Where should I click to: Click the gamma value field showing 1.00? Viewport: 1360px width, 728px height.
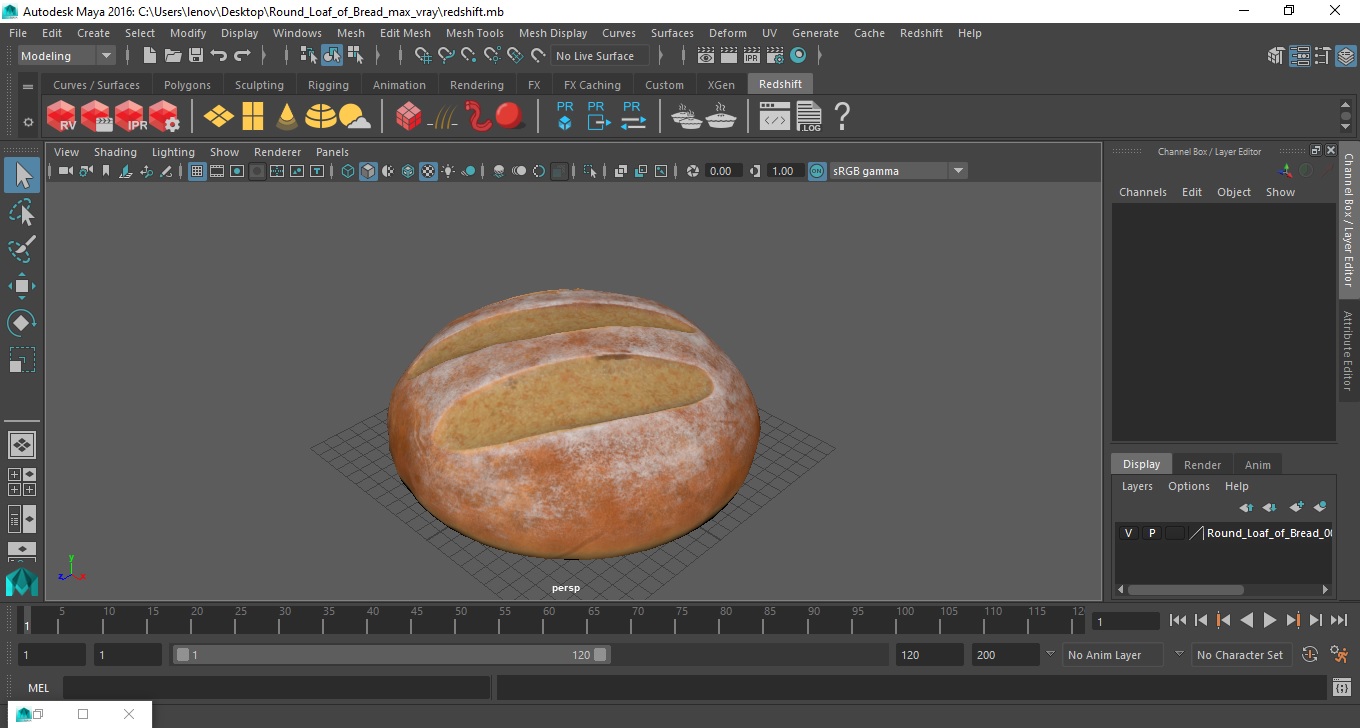(x=784, y=171)
